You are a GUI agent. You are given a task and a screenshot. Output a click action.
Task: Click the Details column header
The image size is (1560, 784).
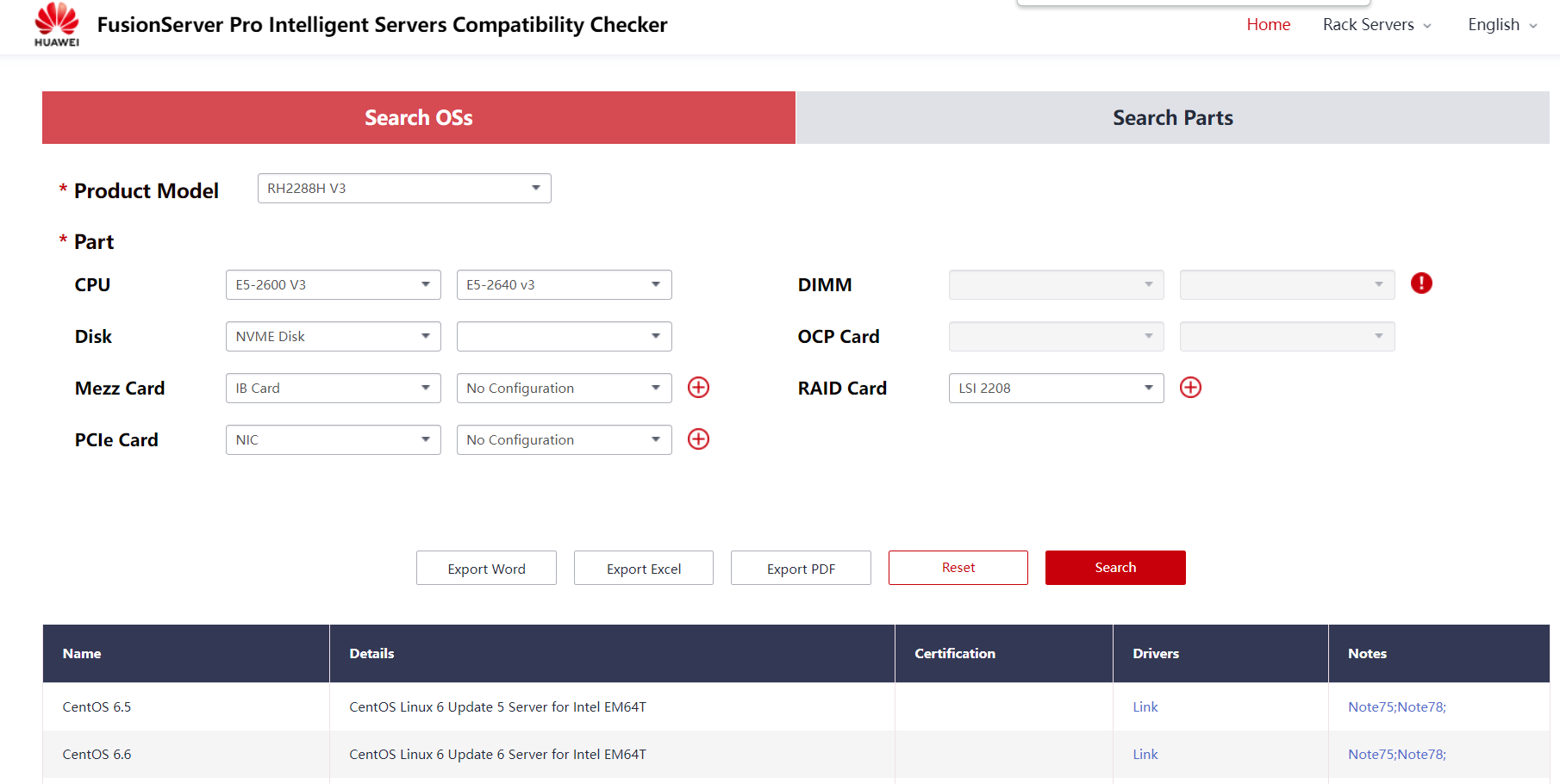(612, 654)
